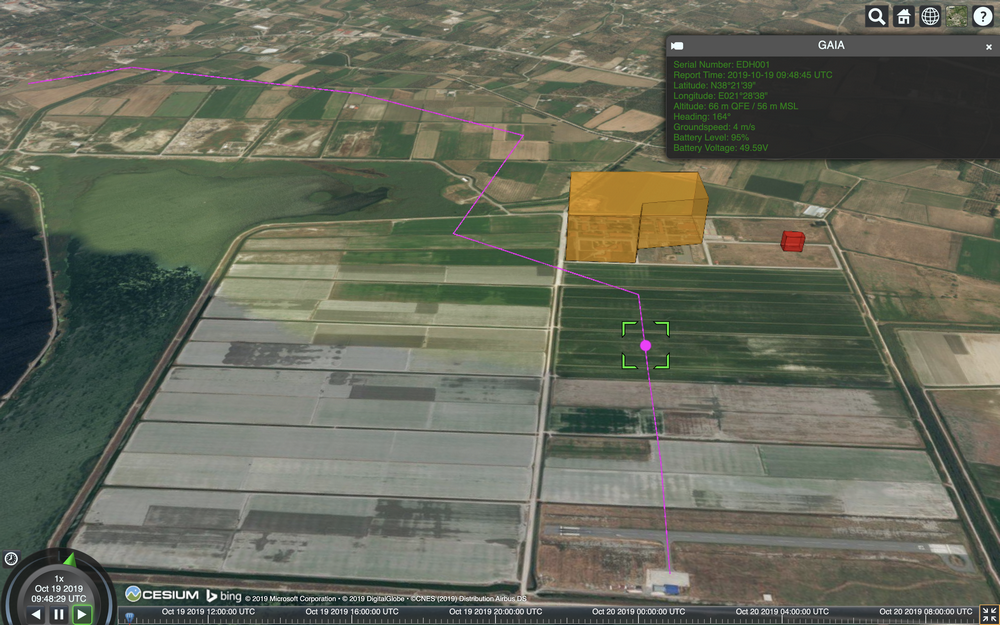This screenshot has height=625, width=1000.
Task: Select the magenta drone position marker
Action: (x=645, y=345)
